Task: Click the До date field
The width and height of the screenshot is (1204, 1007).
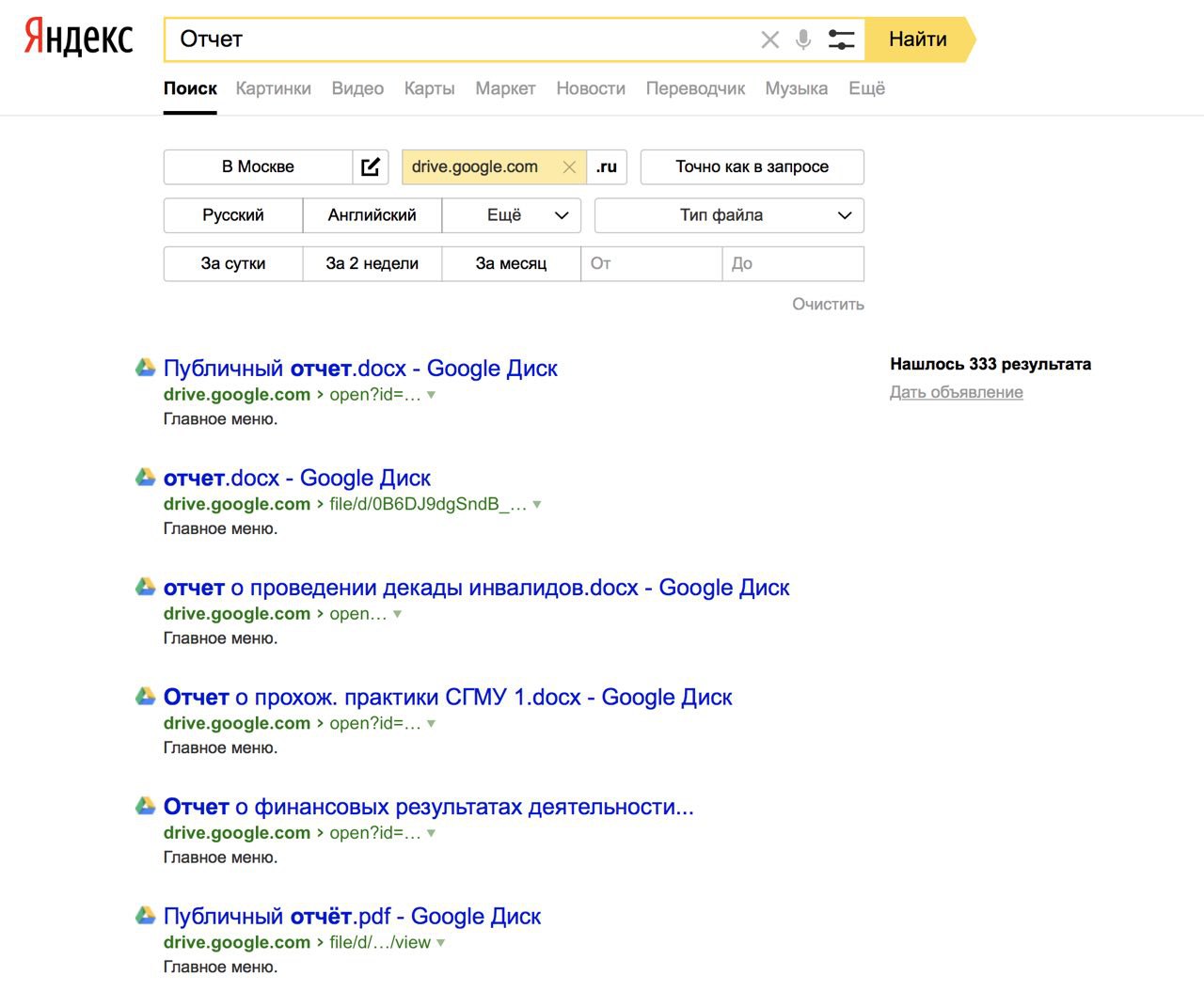Action: (792, 263)
